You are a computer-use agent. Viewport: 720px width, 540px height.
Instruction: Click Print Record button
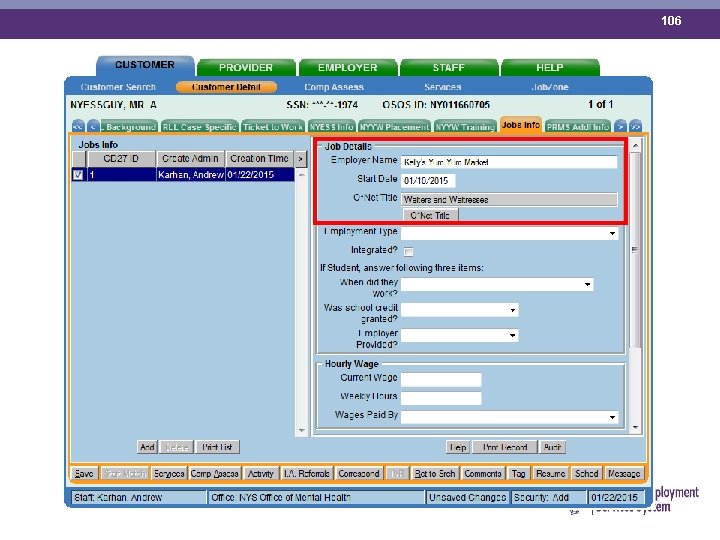point(504,447)
